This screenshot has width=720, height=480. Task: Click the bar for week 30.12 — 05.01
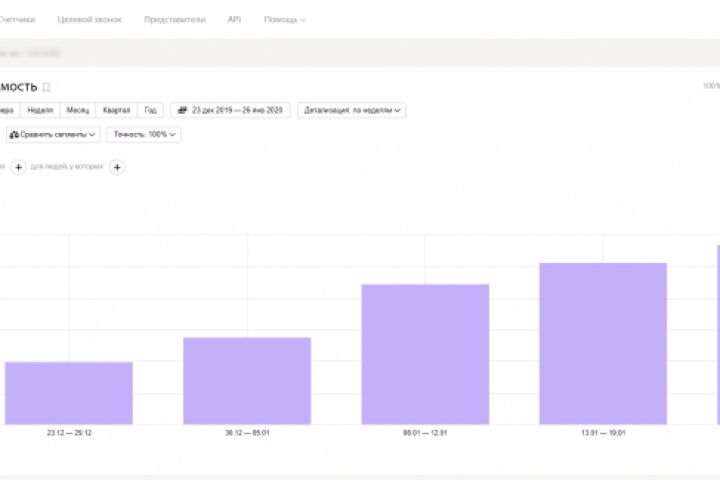click(247, 381)
